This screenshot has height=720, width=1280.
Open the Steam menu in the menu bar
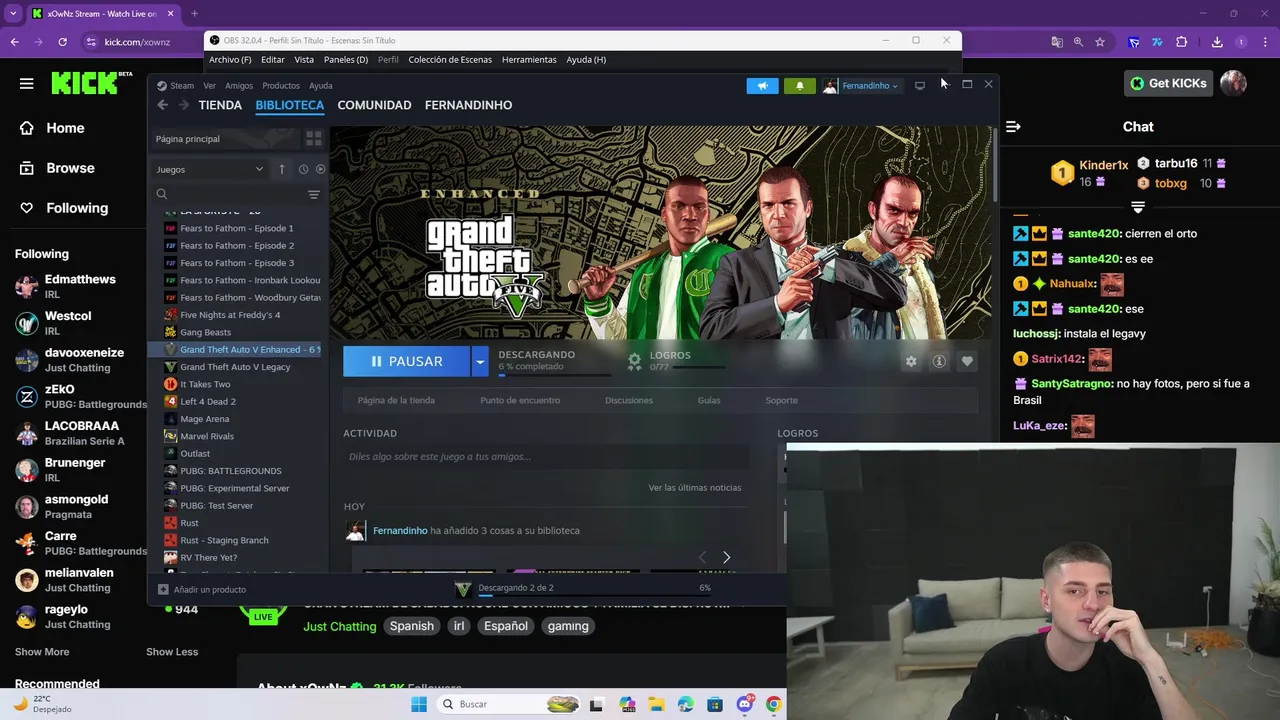182,86
